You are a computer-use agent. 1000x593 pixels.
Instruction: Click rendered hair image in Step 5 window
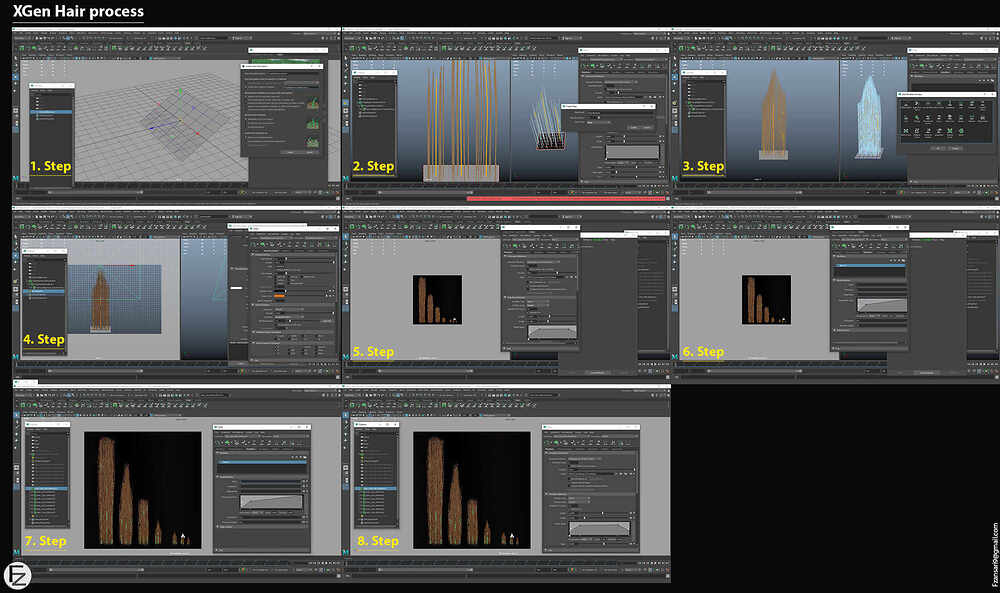click(437, 299)
